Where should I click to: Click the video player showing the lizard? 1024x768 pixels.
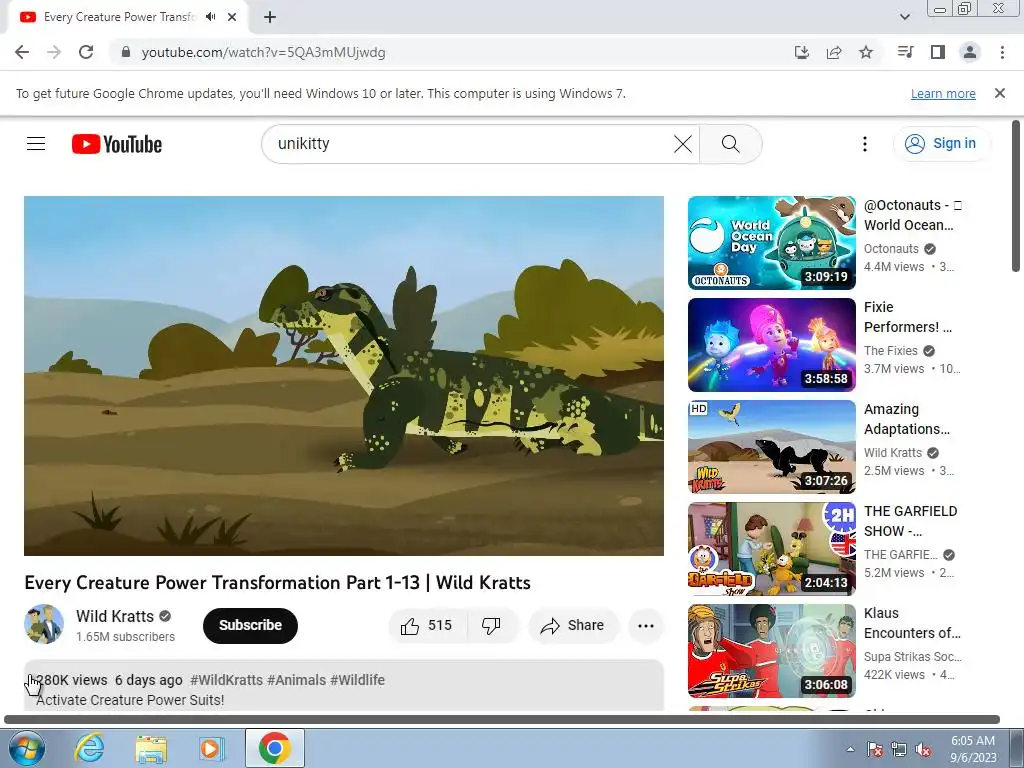pos(344,376)
